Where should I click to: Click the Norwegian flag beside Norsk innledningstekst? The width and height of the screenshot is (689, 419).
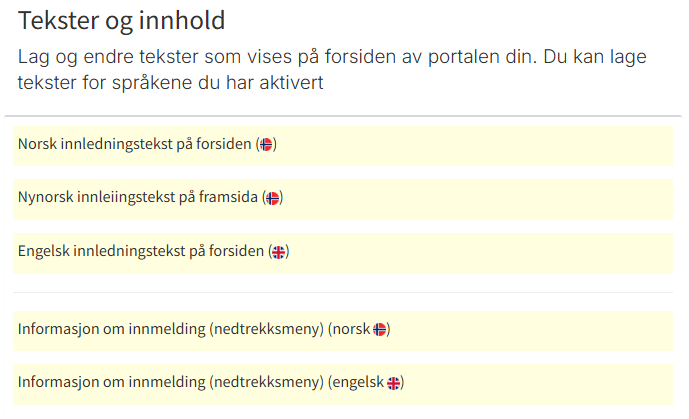[x=266, y=144]
